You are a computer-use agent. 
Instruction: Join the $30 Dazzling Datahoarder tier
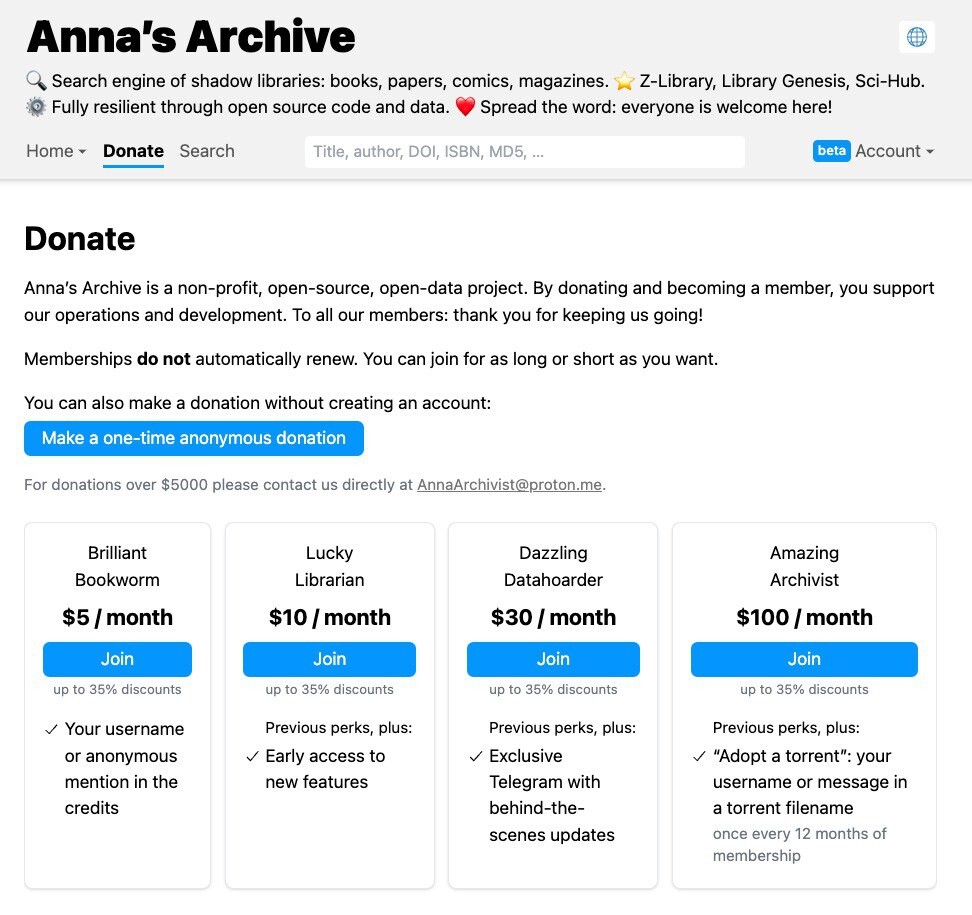(x=553, y=659)
